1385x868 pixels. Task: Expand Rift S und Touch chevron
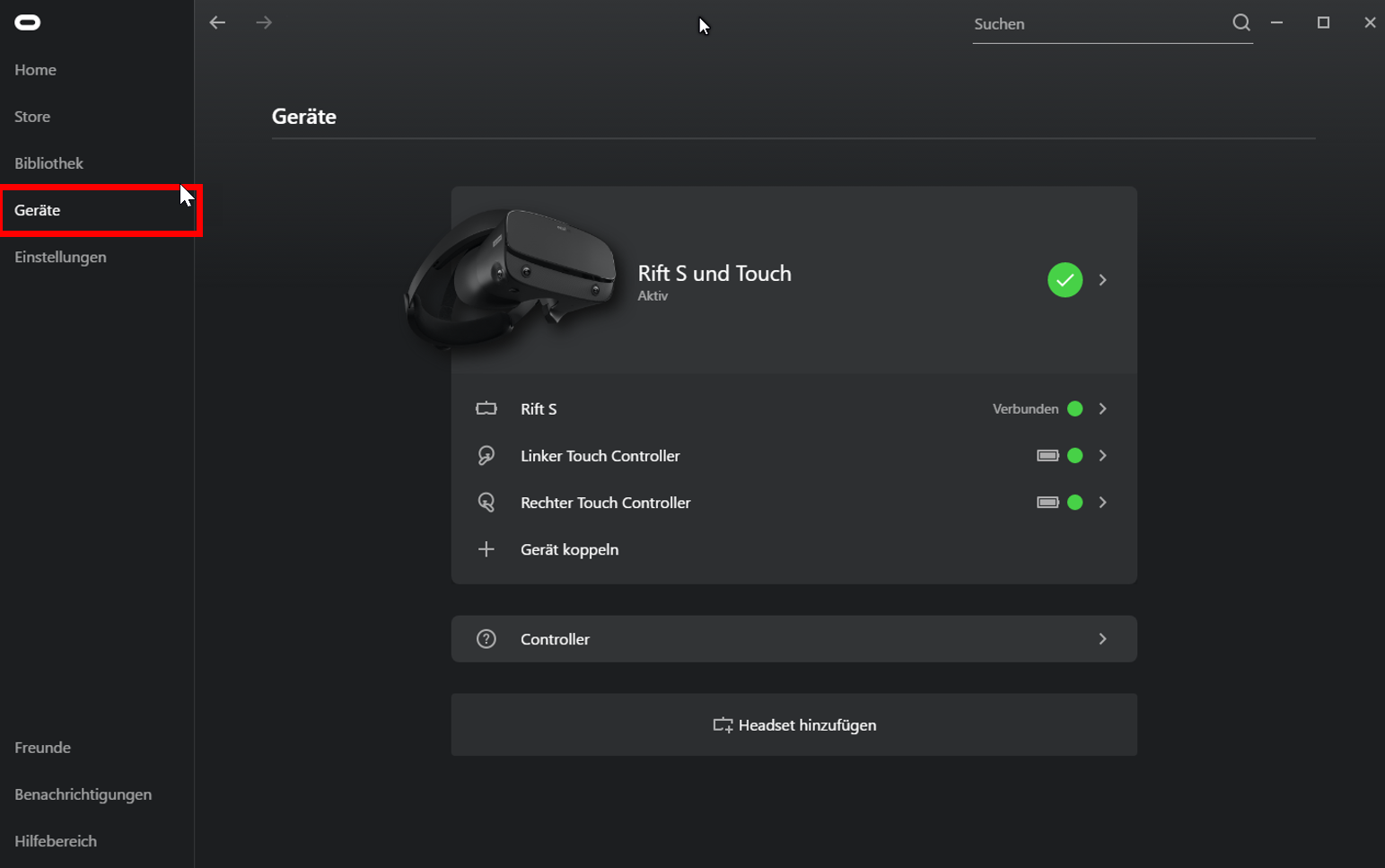point(1102,280)
